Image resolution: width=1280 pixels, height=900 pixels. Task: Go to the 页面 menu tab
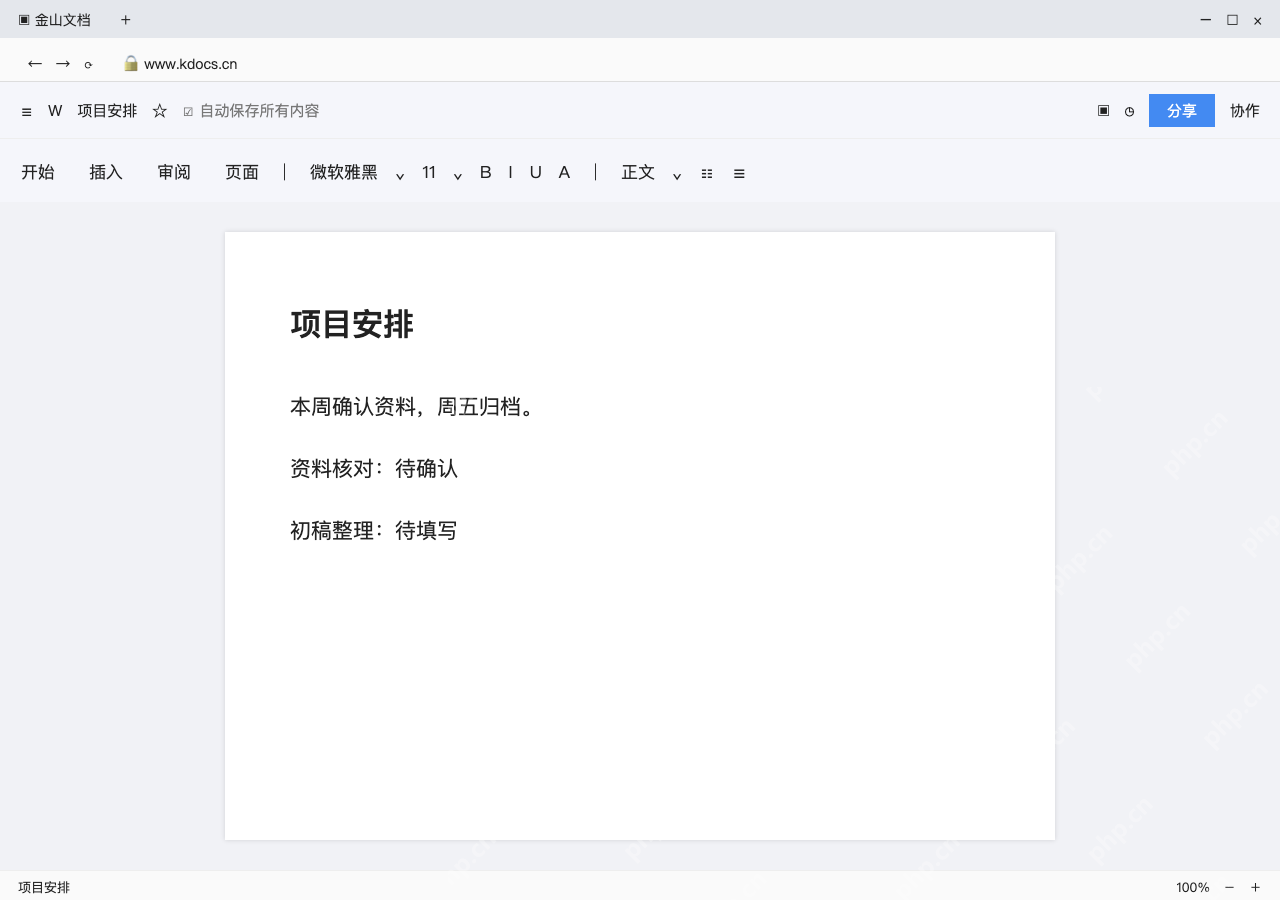[242, 172]
